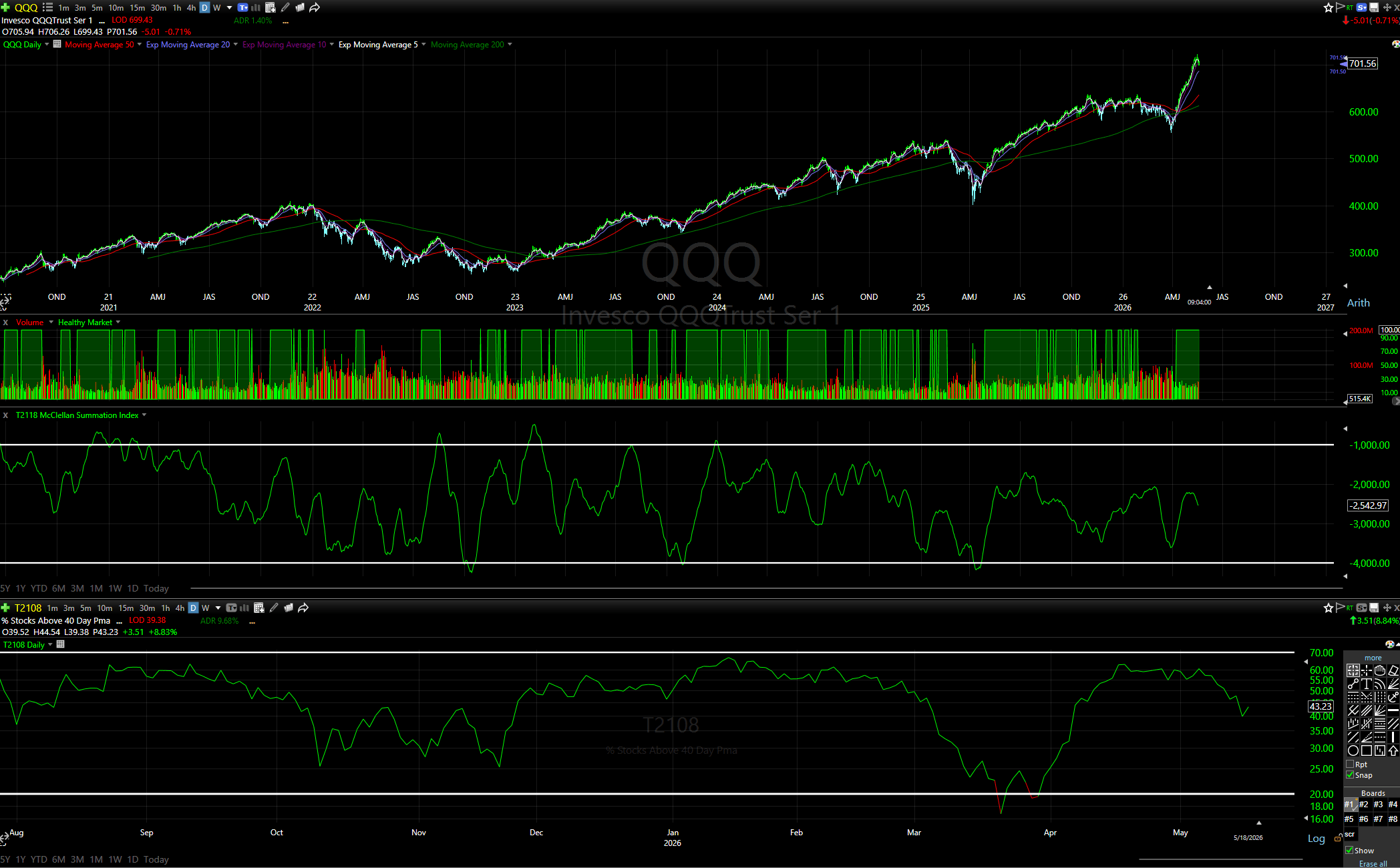
Task: Open the Healthy Market dropdown arrow
Action: [x=118, y=322]
